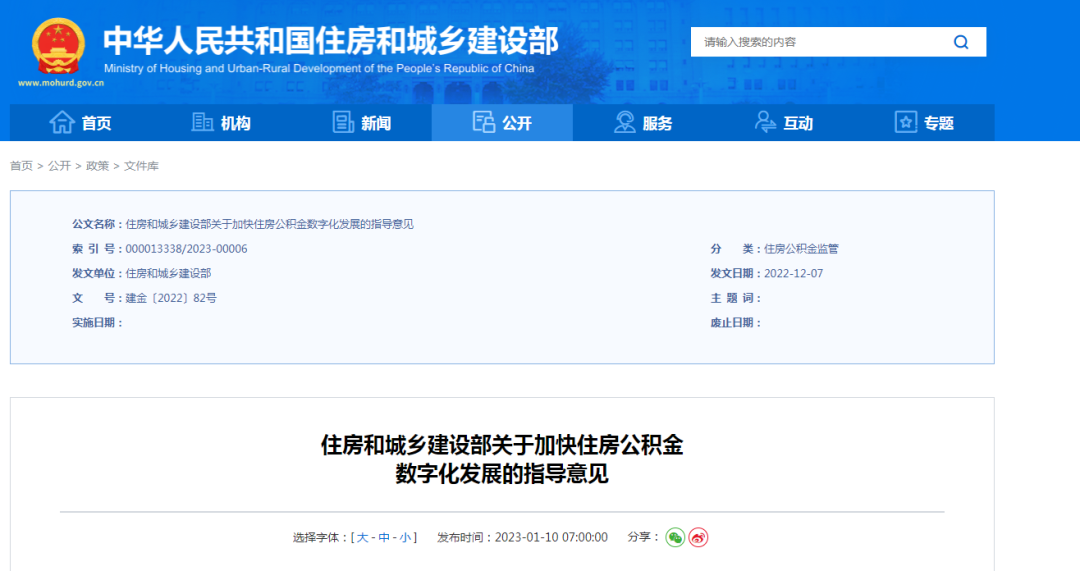This screenshot has height=571, width=1080.
Task: Share the article via WeChat icon
Action: 675,537
